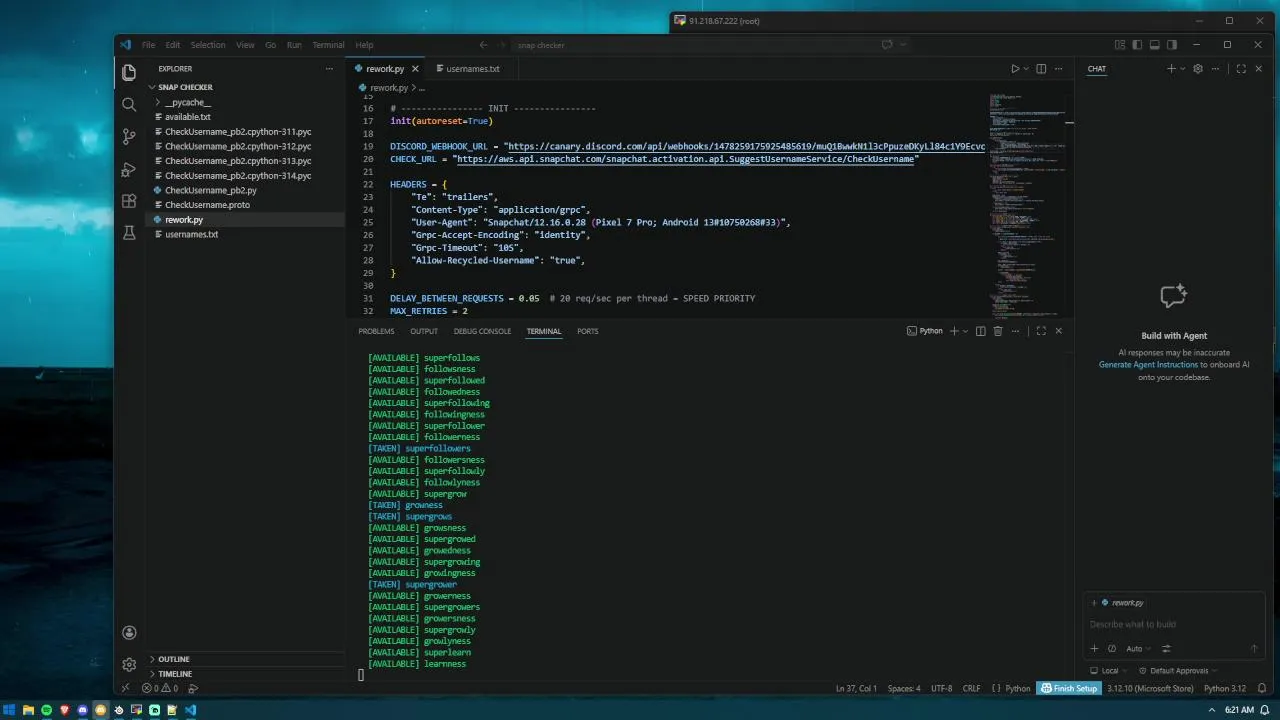This screenshot has width=1280, height=720.
Task: Toggle the bottom panel visibility
Action: click(x=1154, y=44)
